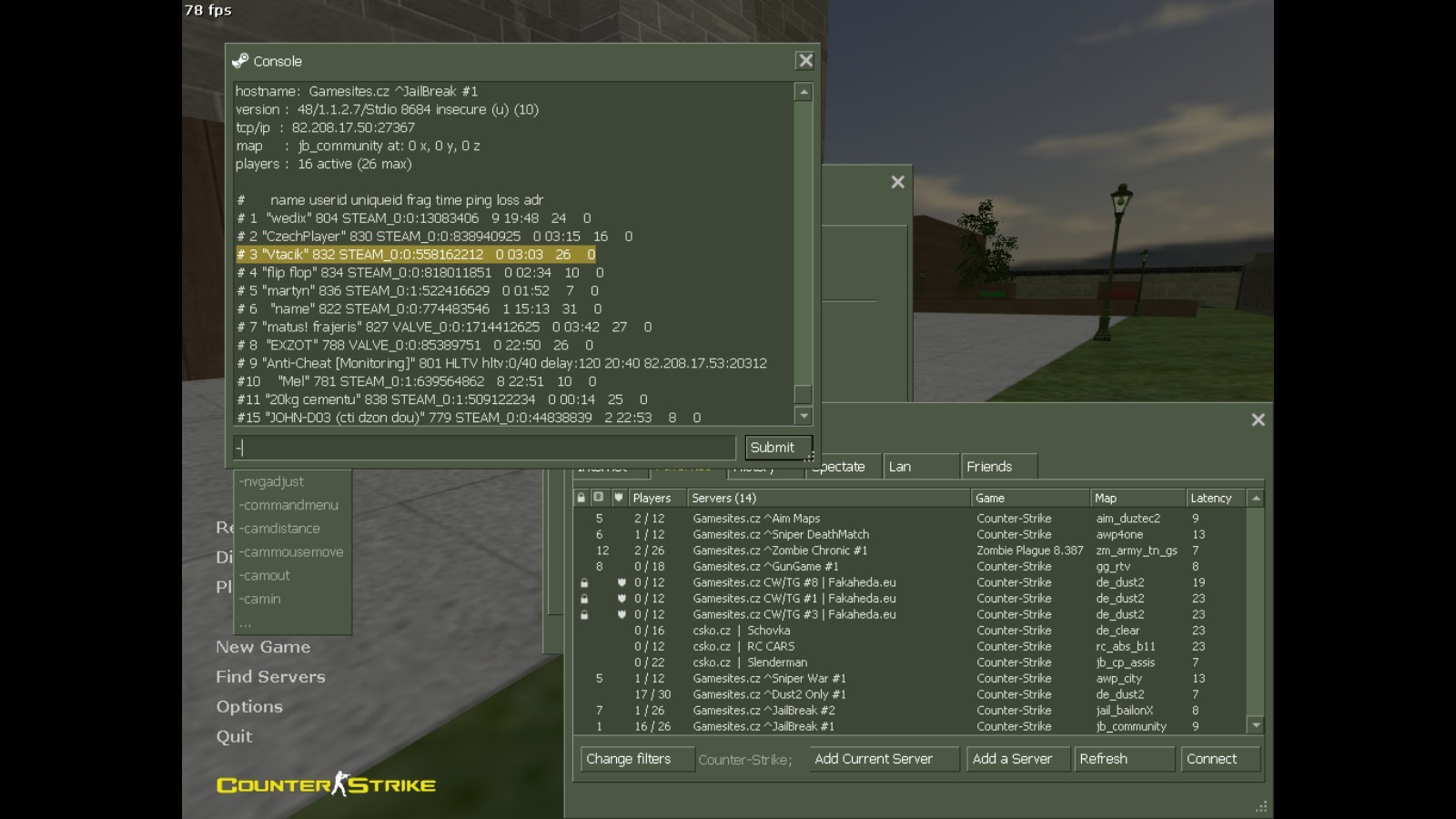Screen dimensions: 1456x819
Task: Select -cammousemove autocomplete suggestion
Action: click(x=293, y=552)
